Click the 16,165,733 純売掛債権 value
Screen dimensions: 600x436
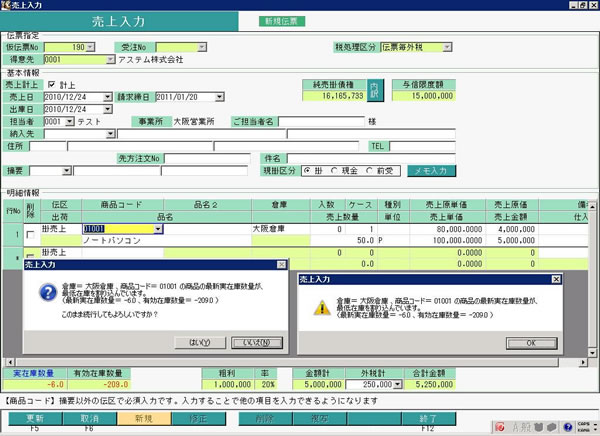coord(334,96)
